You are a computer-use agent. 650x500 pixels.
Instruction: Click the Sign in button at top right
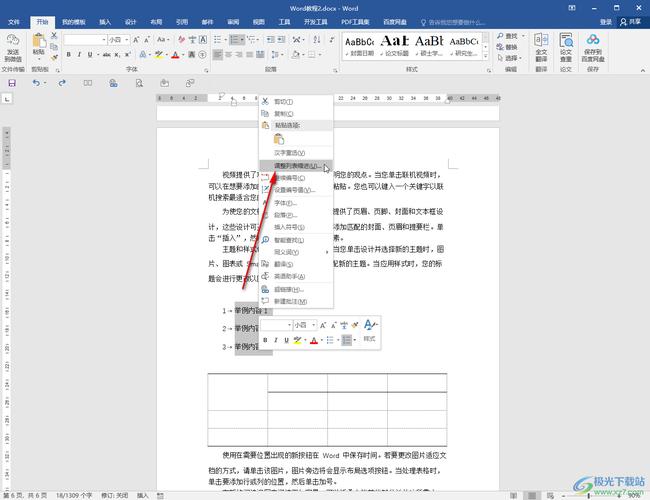606,22
